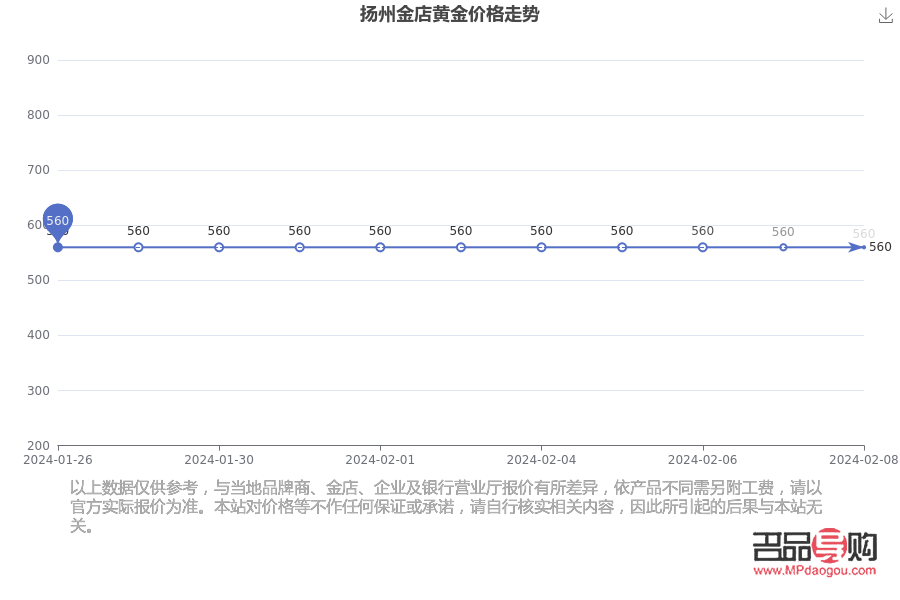Click the arrow endpoint at 2024-02-08
This screenshot has height=600, width=900.
[857, 247]
